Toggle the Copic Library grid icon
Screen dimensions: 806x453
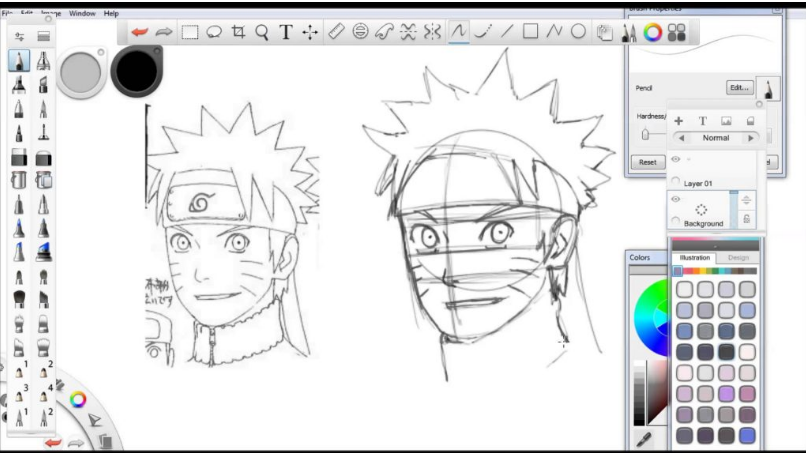[x=676, y=32]
